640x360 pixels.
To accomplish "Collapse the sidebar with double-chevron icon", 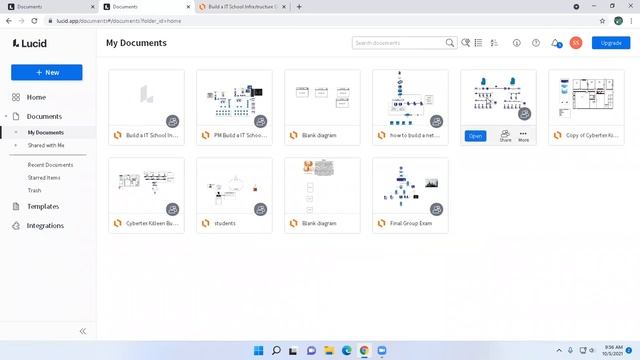I will coord(83,331).
